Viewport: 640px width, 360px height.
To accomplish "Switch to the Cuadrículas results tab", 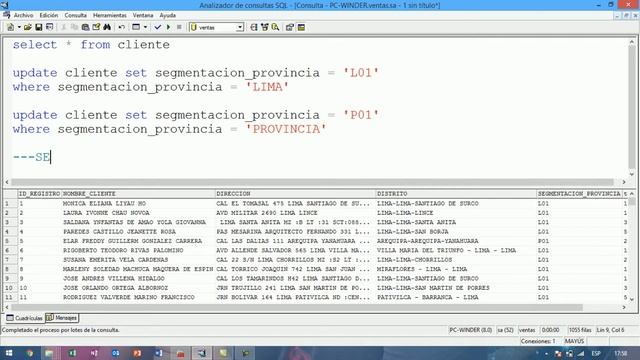I will pos(24,318).
